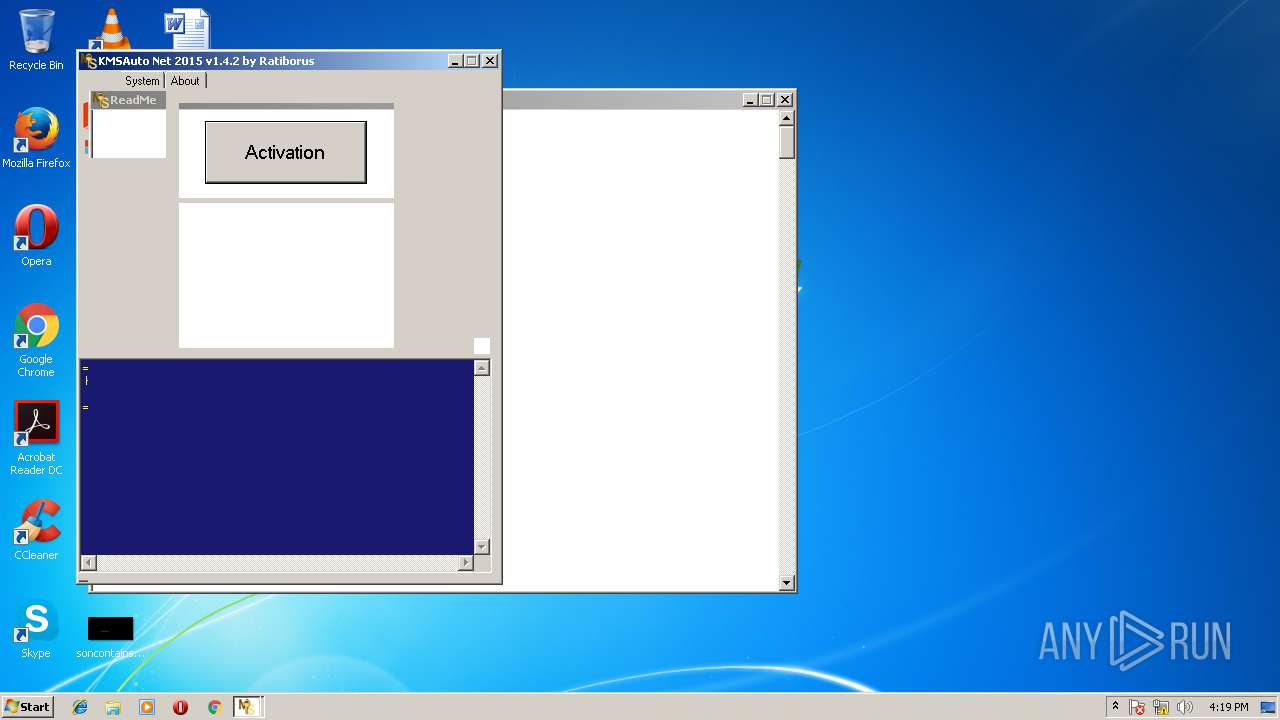Image resolution: width=1280 pixels, height=720 pixels.
Task: Maximize the background white window
Action: 767,99
